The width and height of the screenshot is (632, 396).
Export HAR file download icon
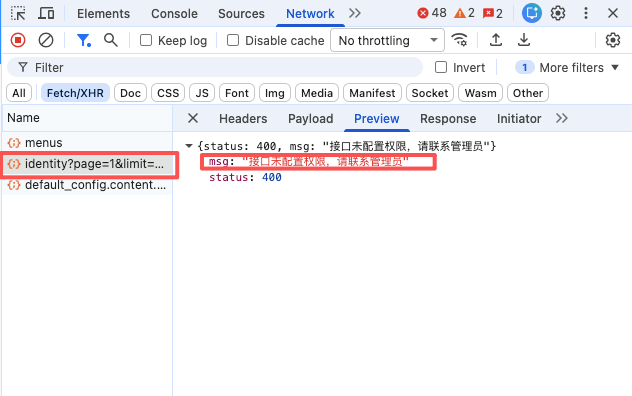[x=524, y=40]
